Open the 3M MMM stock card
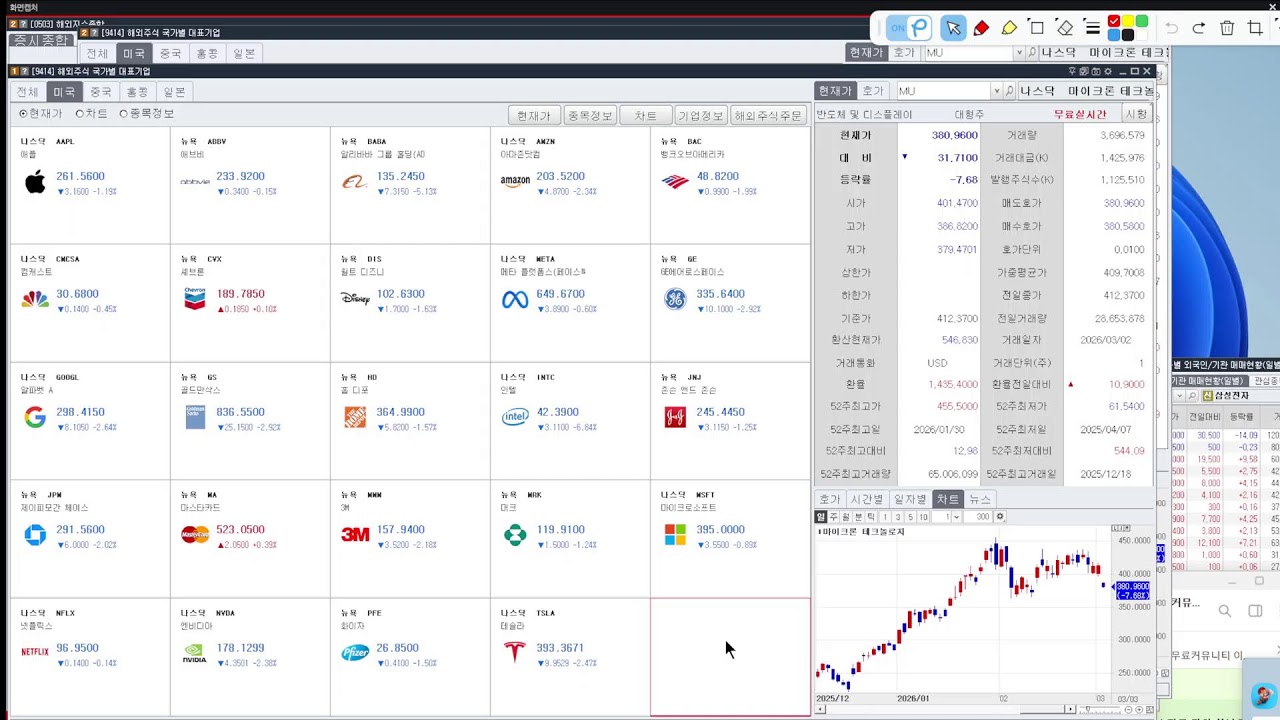This screenshot has height=720, width=1280. (410, 539)
